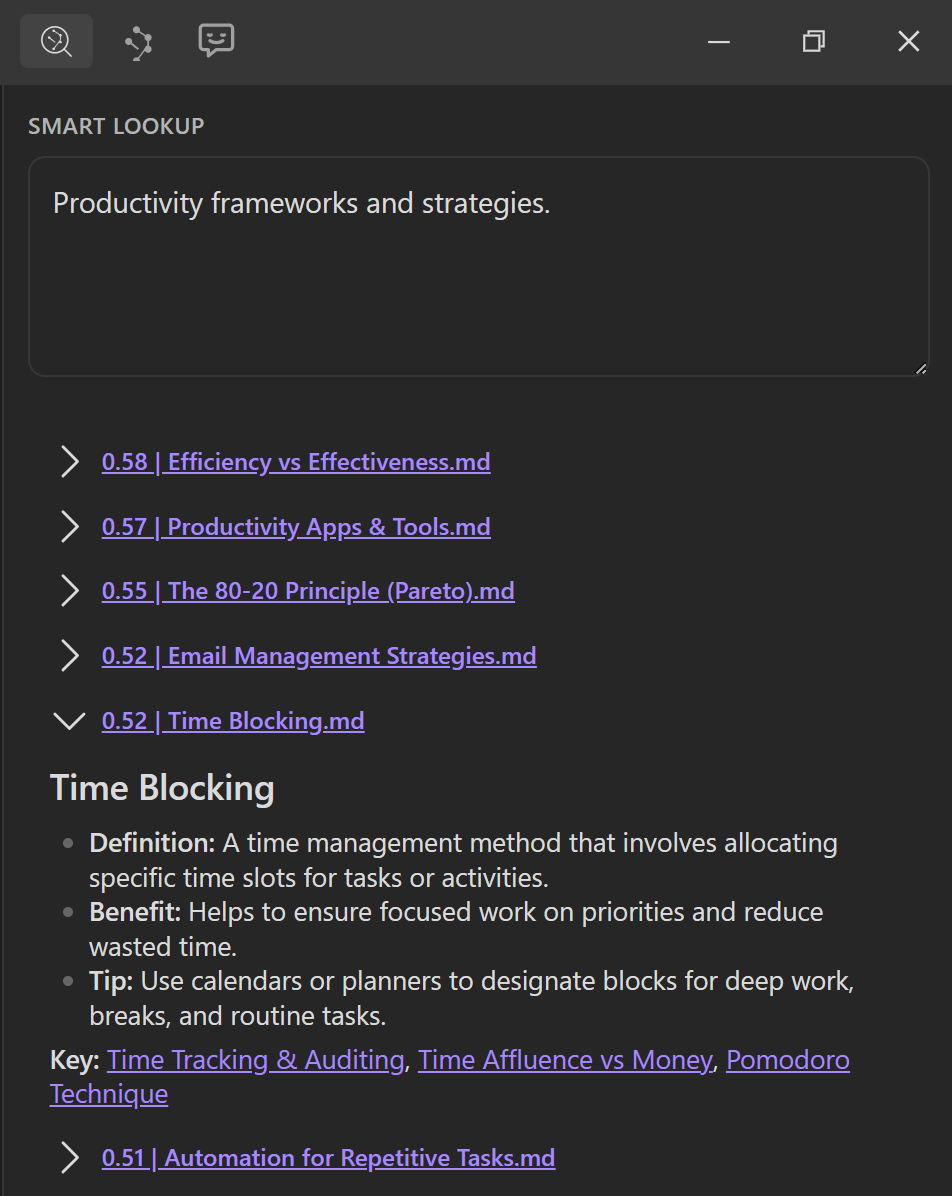Expand the Email Management Strategies result
The width and height of the screenshot is (952, 1196).
coord(69,656)
